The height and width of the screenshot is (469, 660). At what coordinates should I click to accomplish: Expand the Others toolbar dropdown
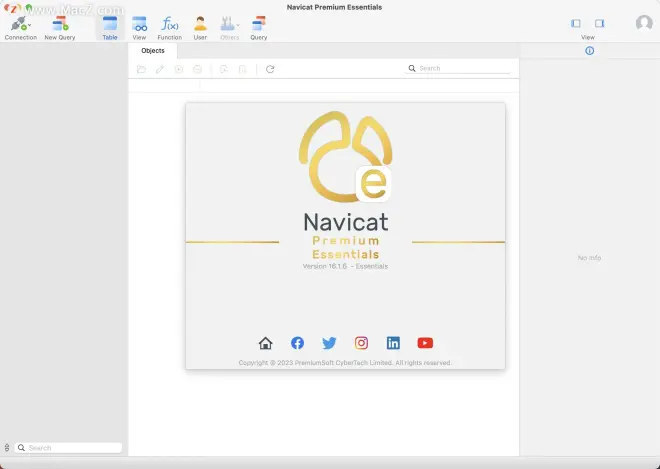[238, 24]
